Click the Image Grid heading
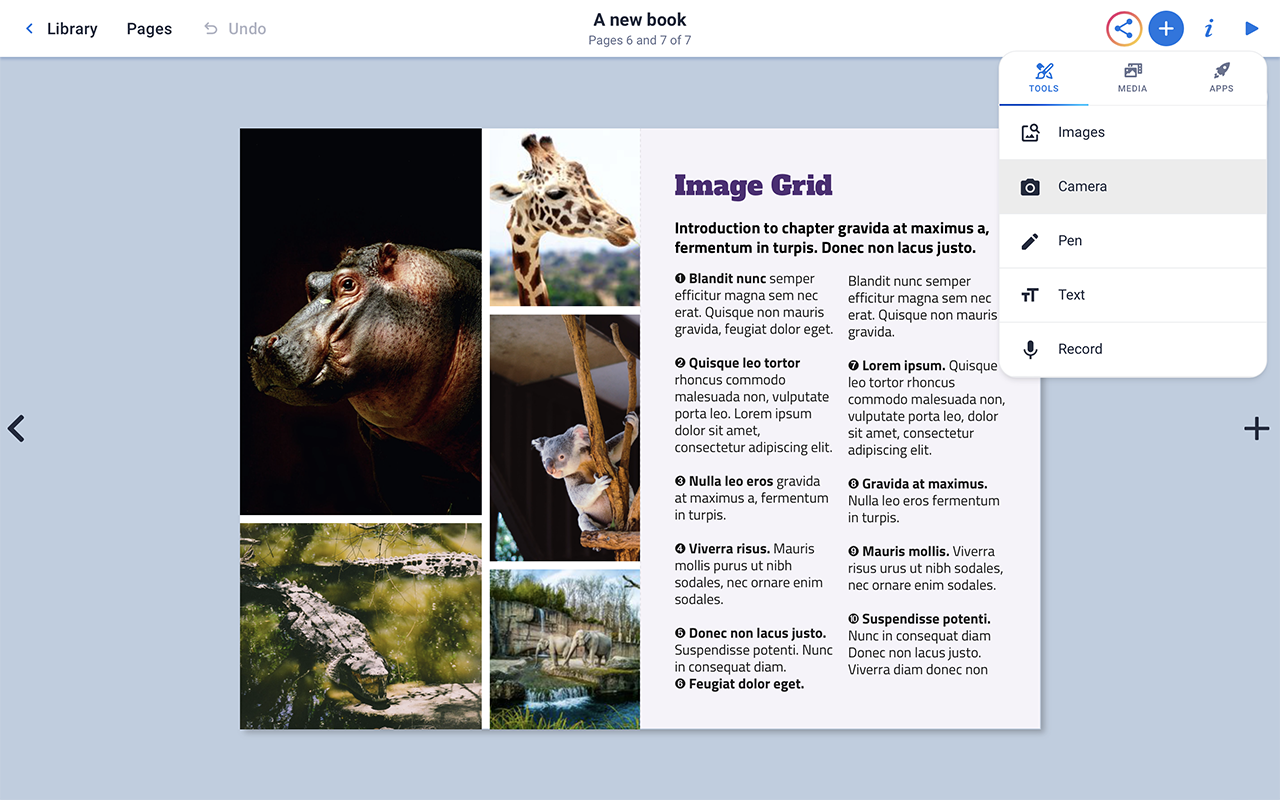Screen dimensions: 1280x800 pyautogui.click(x=753, y=185)
